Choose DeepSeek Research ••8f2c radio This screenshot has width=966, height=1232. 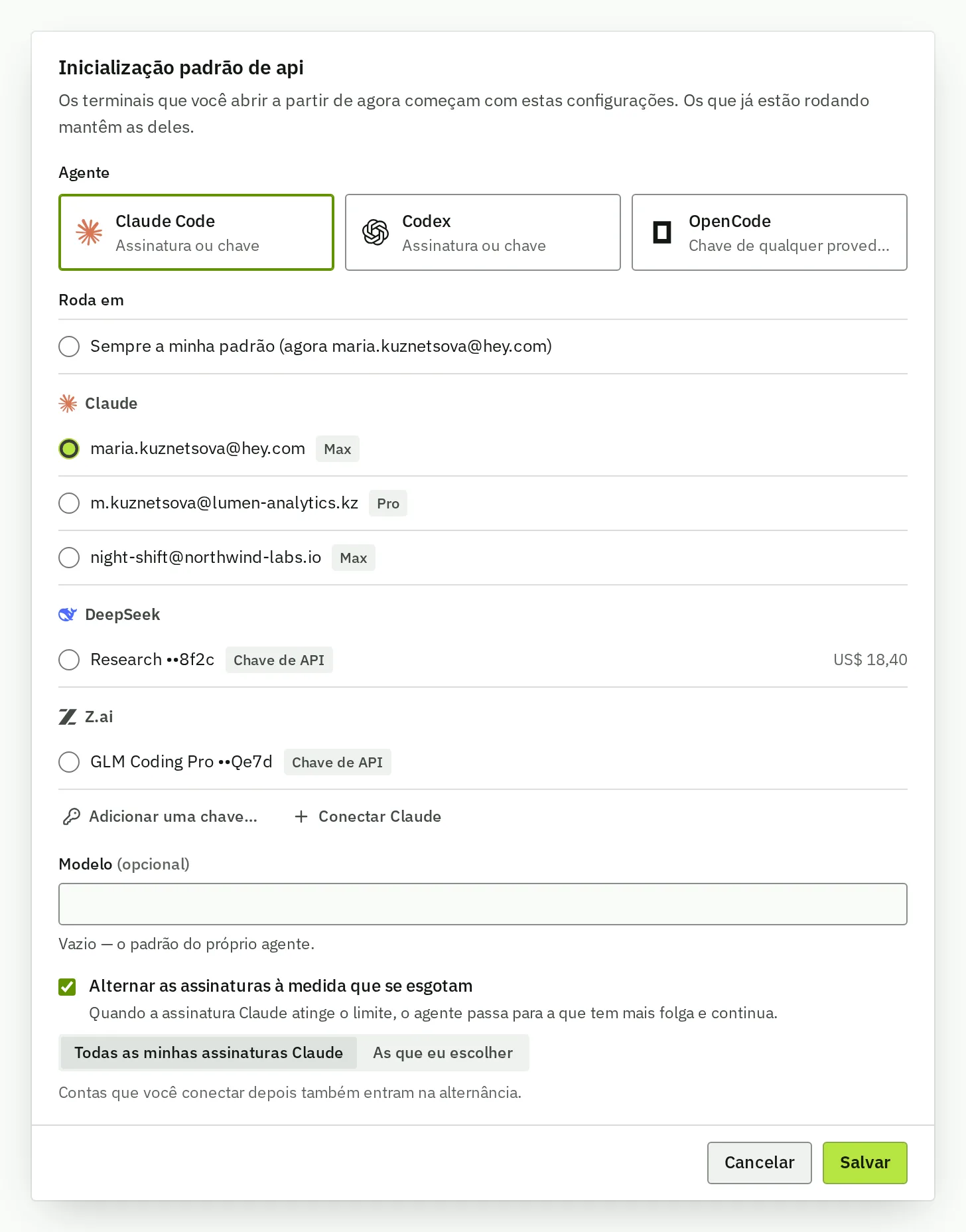(x=69, y=660)
